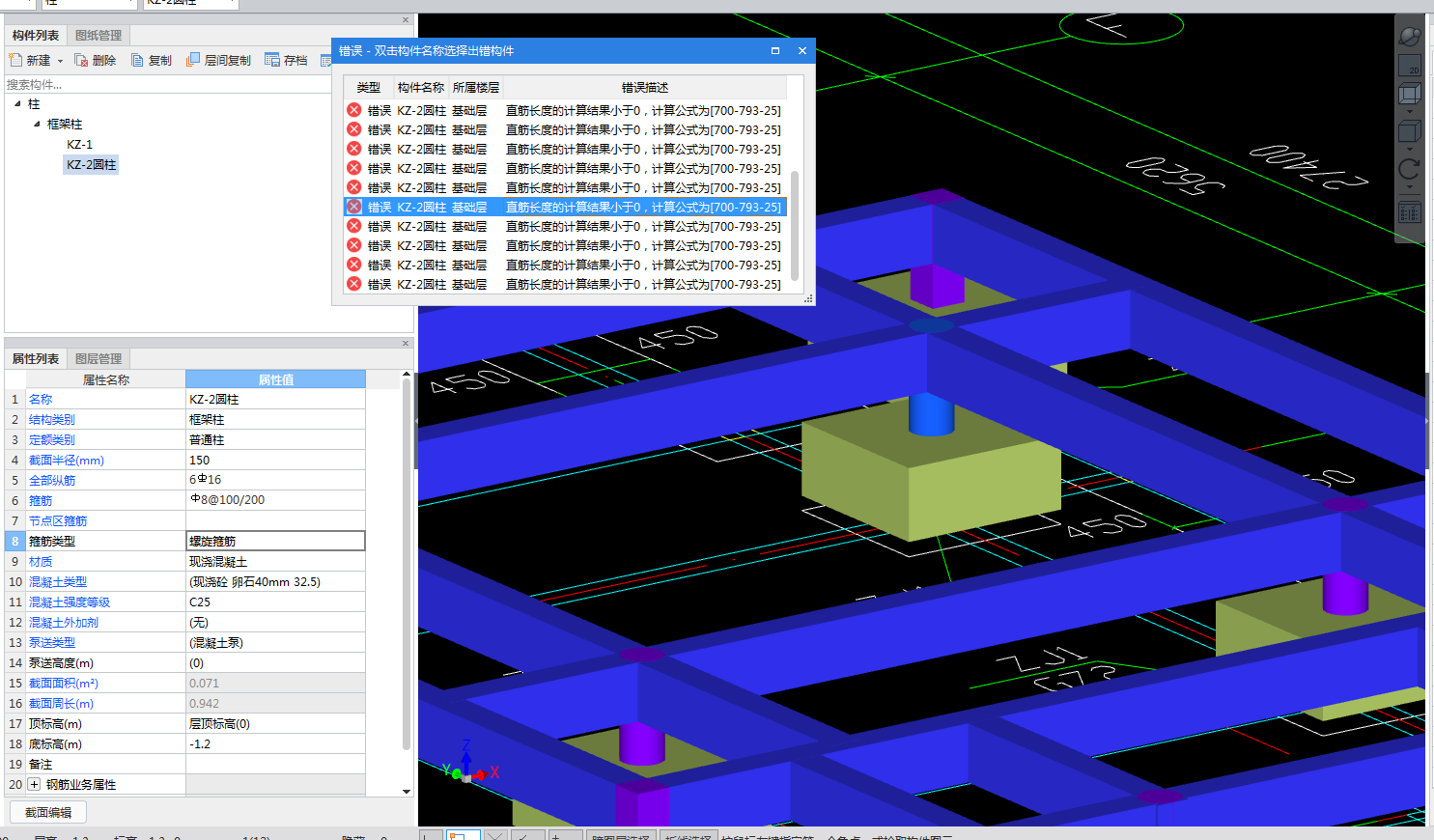The width and height of the screenshot is (1434, 840).
Task: Click the 属性名称 column header
Action: click(105, 379)
